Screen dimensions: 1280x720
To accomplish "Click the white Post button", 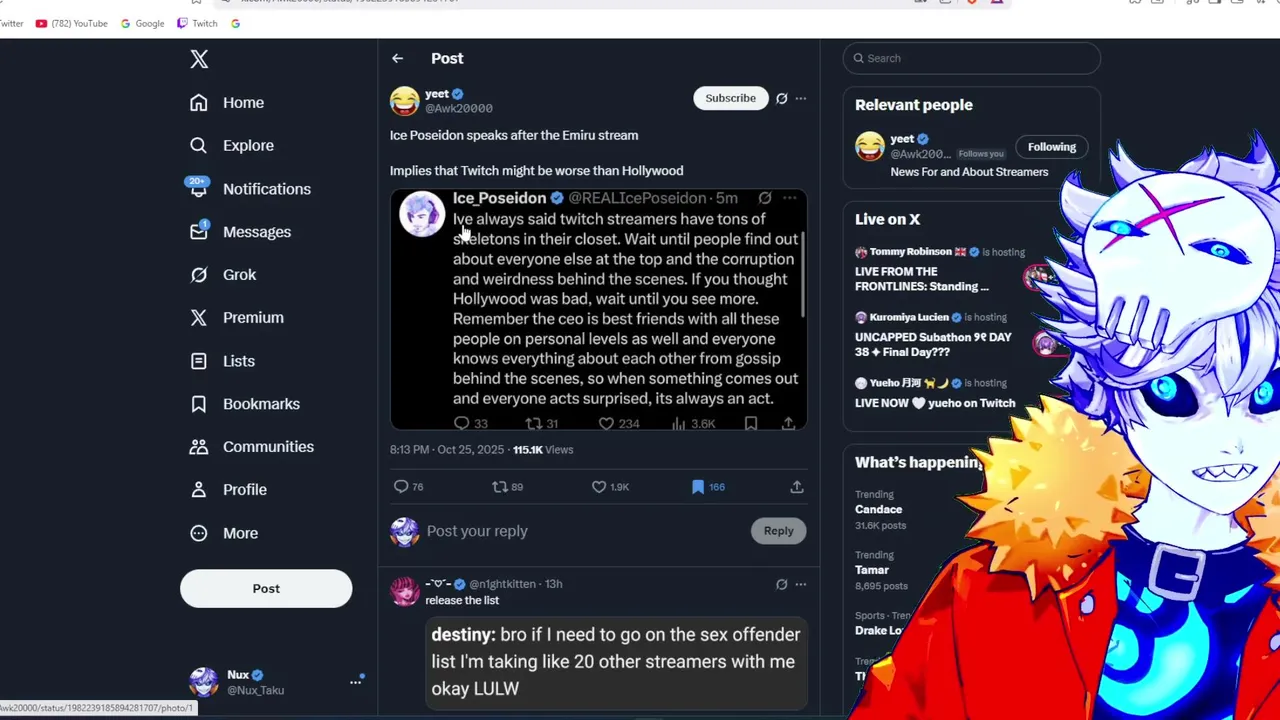I will (266, 589).
